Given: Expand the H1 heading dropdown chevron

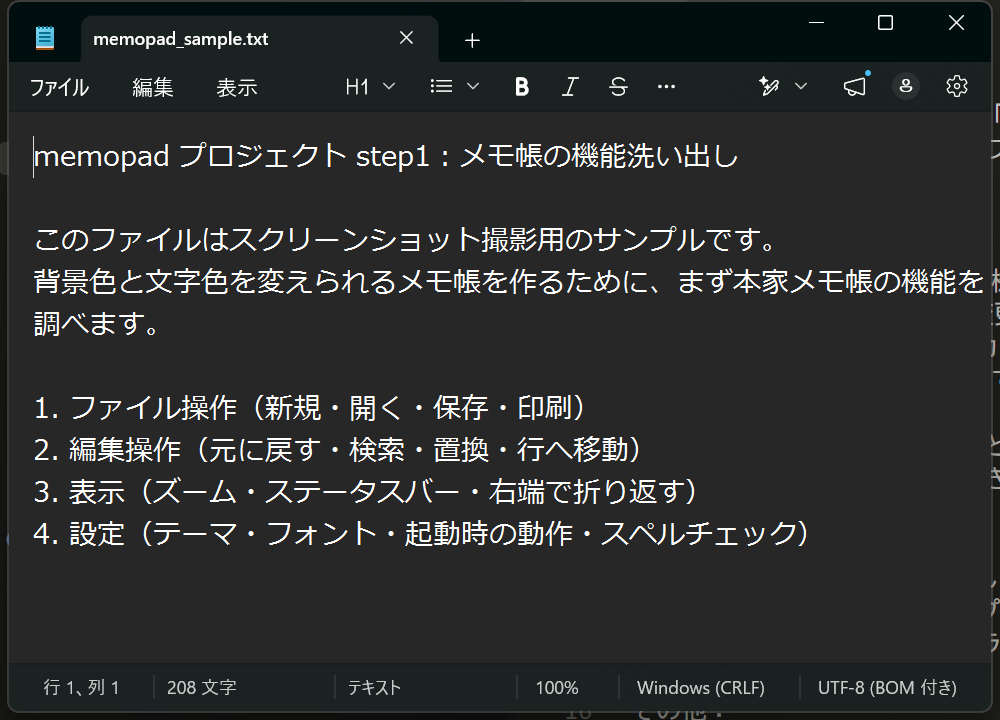Looking at the screenshot, I should [388, 86].
